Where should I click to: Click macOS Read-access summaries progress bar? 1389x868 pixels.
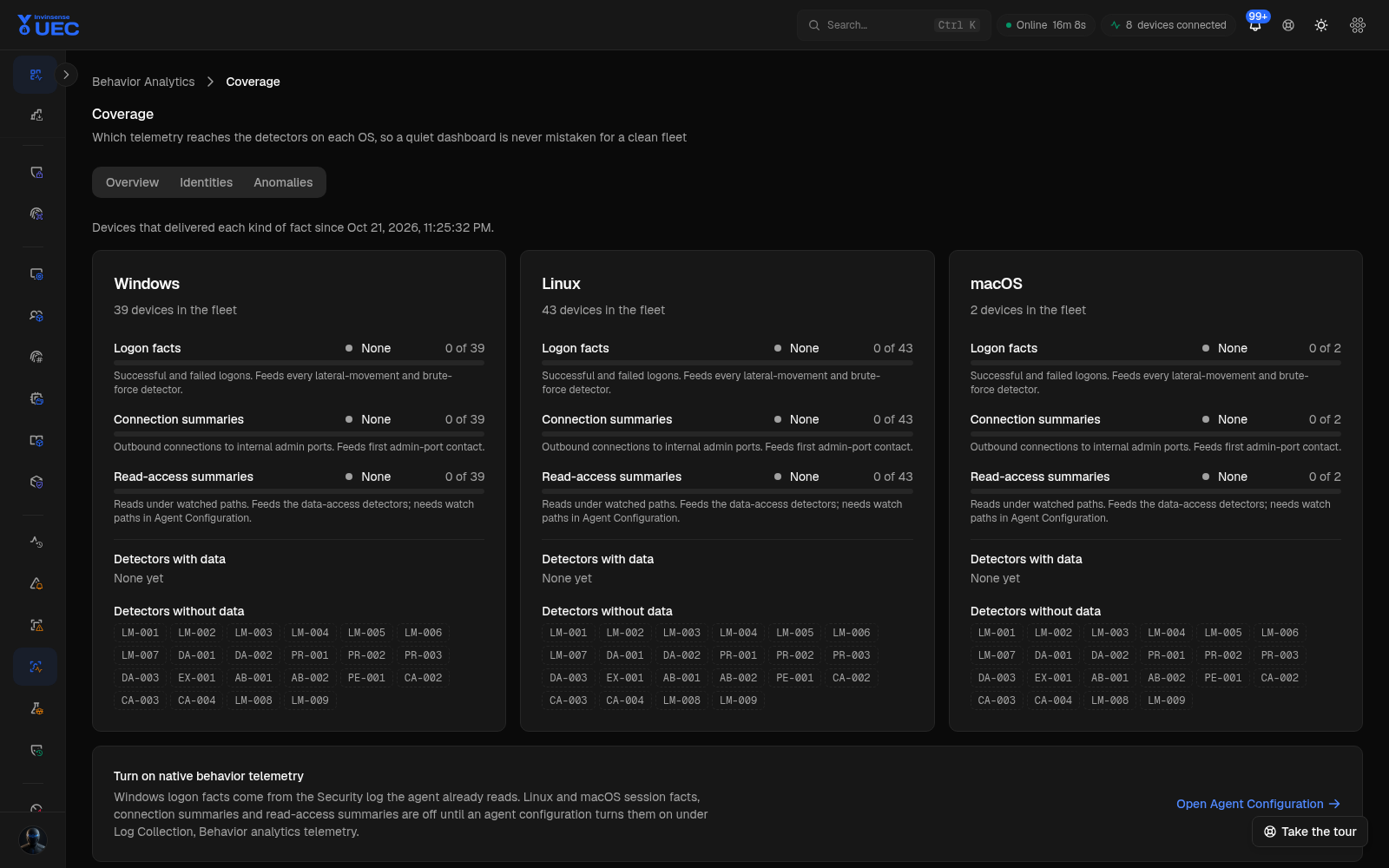point(1155,491)
